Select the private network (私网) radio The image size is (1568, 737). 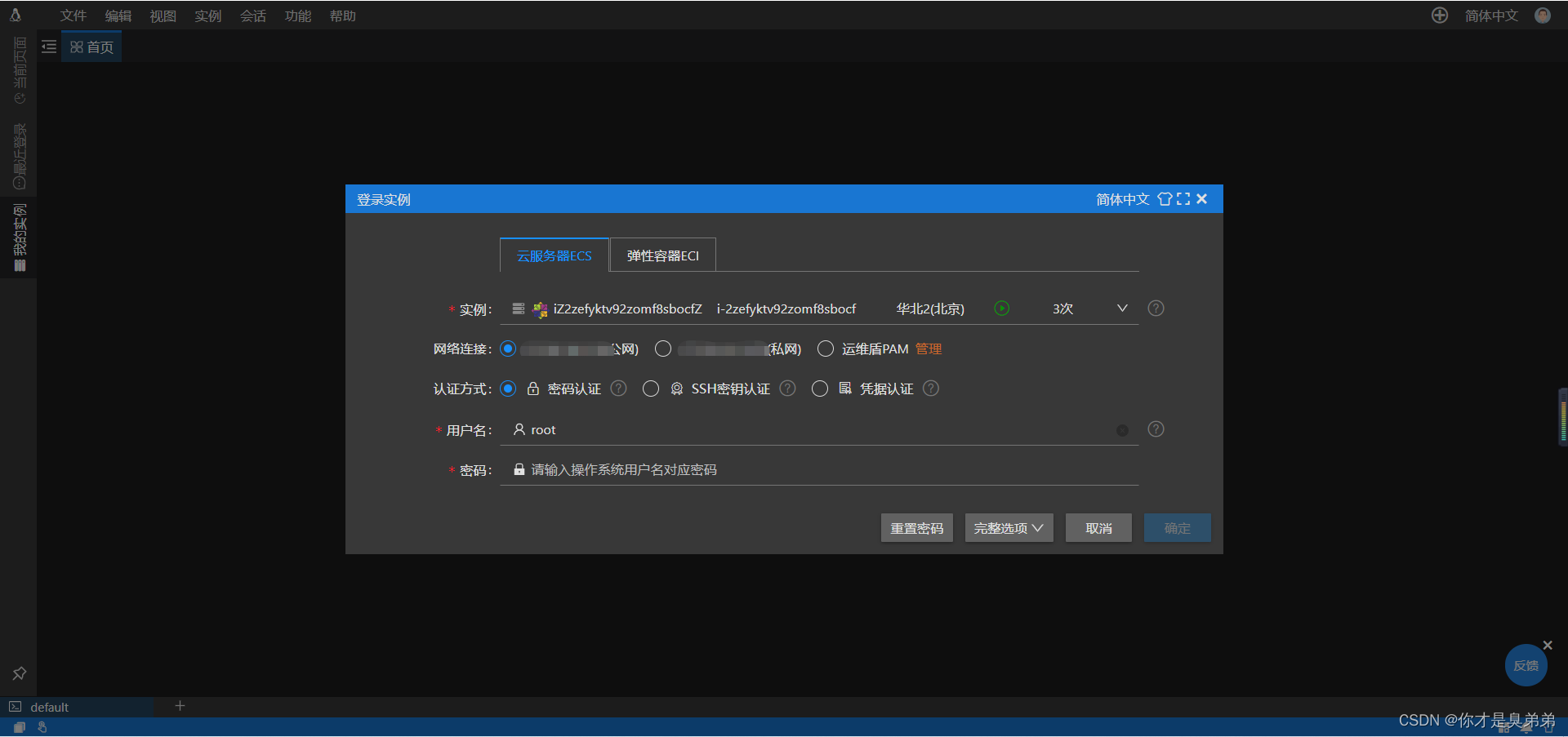pyautogui.click(x=663, y=349)
